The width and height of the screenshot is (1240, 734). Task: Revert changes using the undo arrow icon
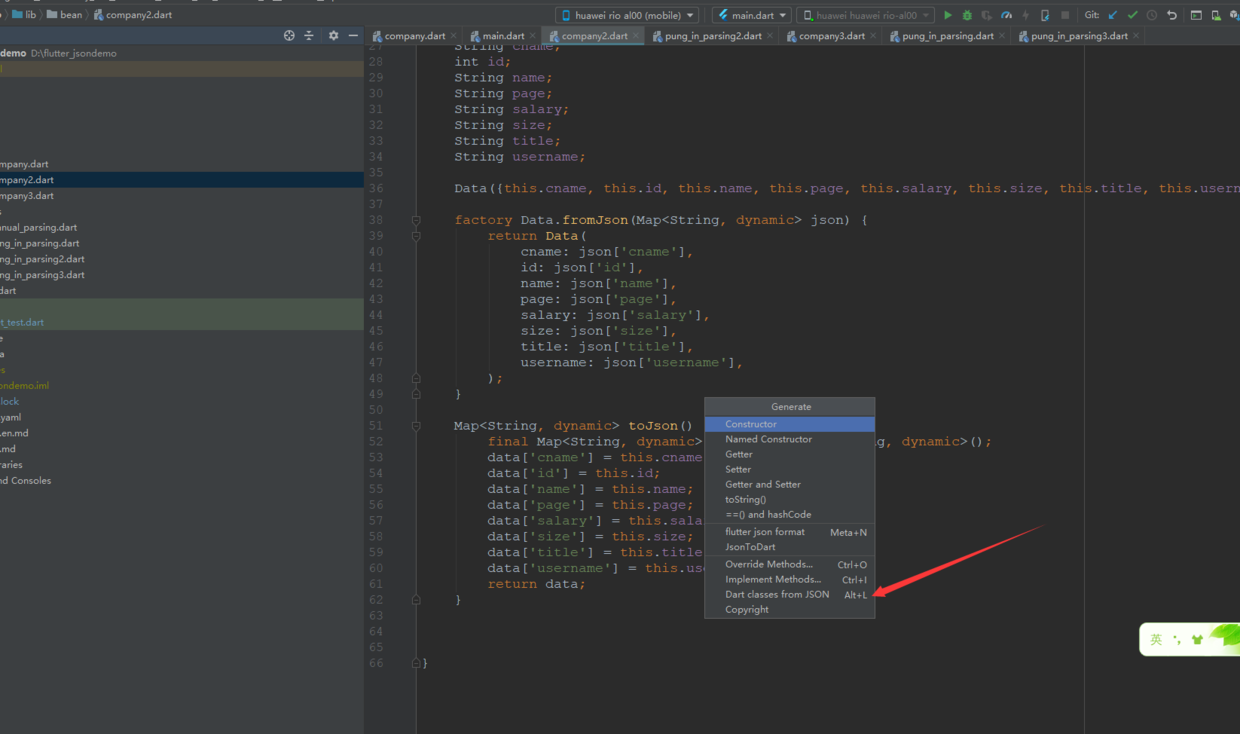click(1172, 15)
